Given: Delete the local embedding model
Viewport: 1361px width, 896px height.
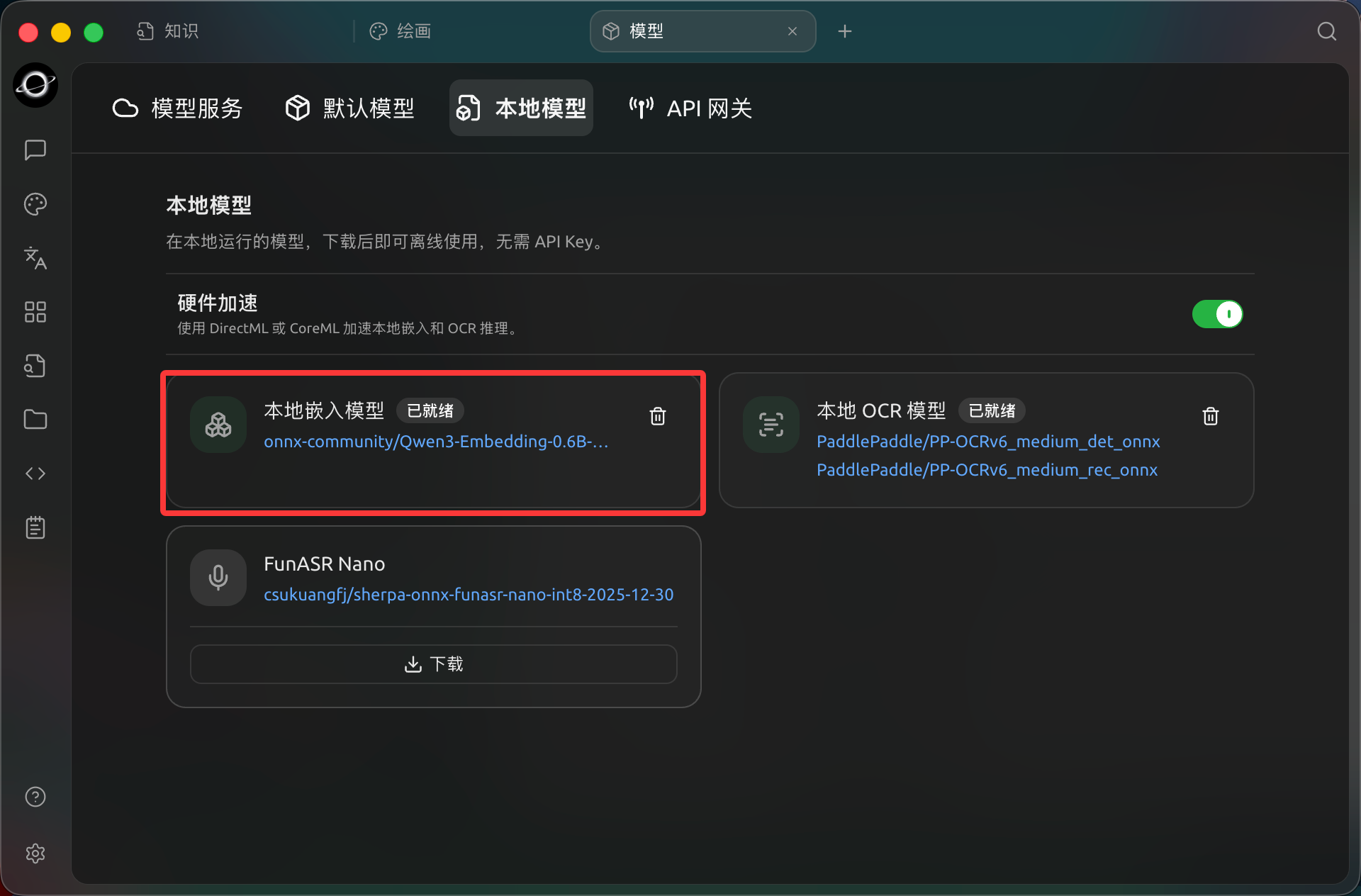Looking at the screenshot, I should [x=658, y=416].
